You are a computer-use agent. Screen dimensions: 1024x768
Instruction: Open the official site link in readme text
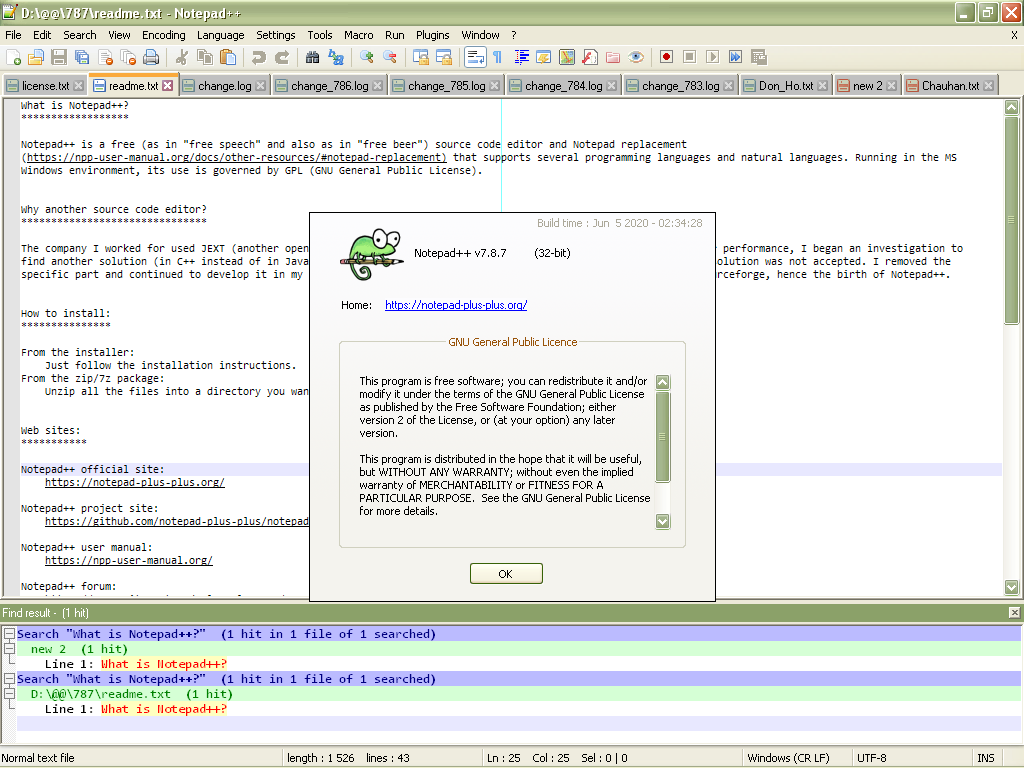(135, 483)
